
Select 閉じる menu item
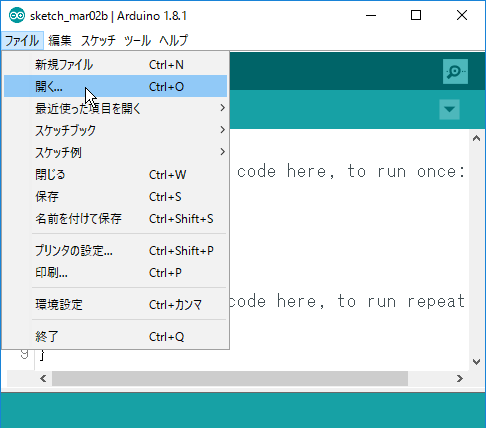click(115, 174)
